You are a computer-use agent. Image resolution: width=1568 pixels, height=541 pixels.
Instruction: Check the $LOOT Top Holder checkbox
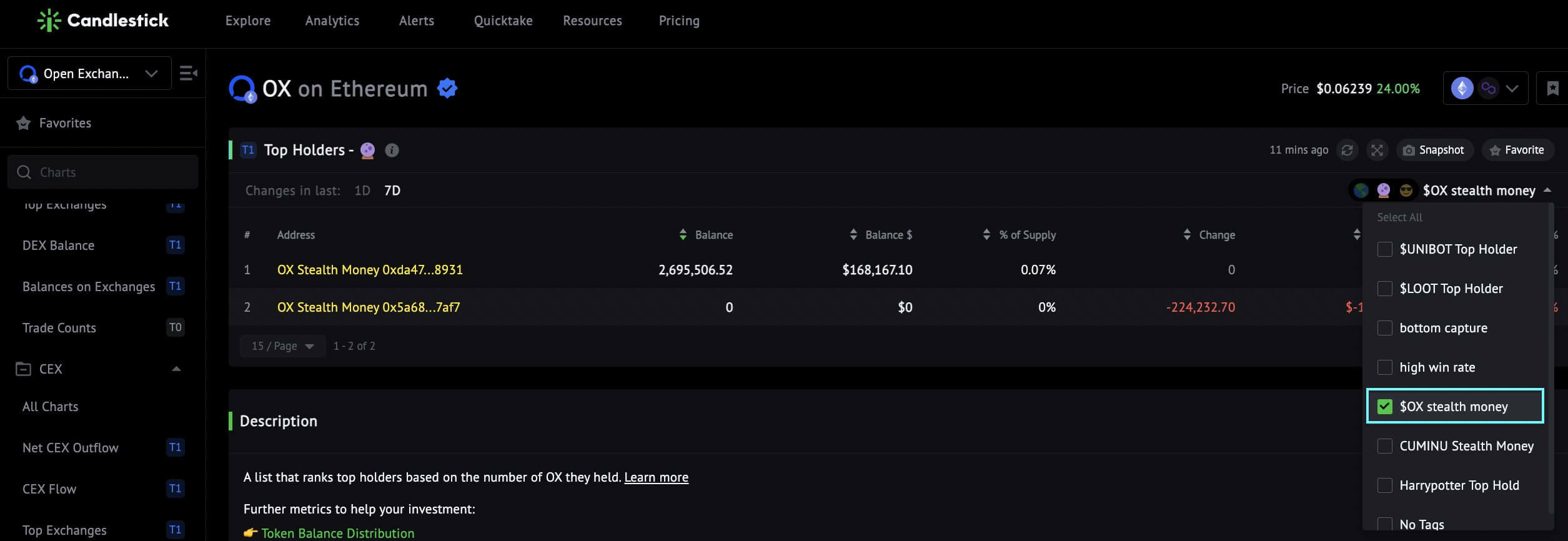coord(1385,289)
